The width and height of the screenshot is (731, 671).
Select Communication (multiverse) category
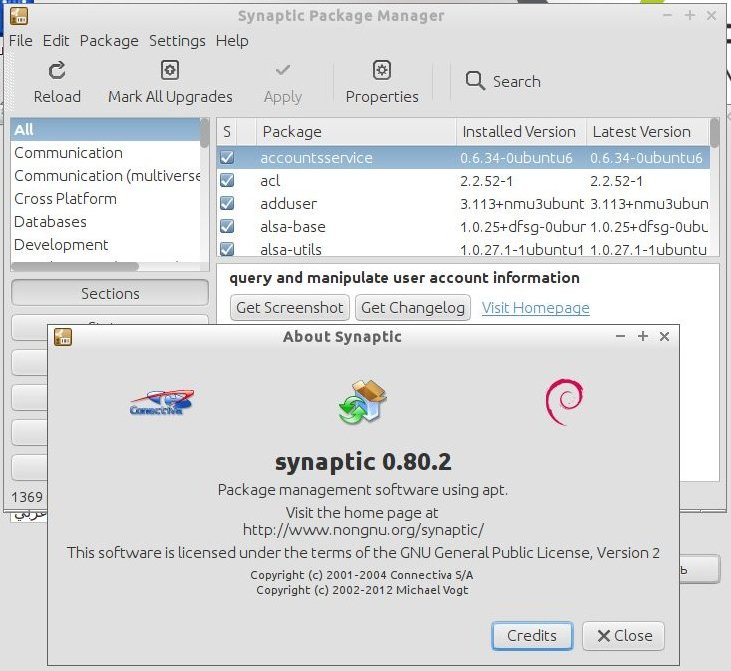coord(105,175)
